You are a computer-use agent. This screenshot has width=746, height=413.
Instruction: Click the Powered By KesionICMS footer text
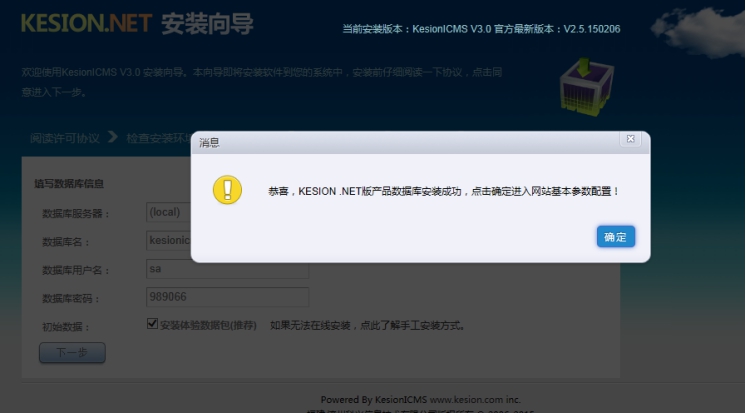(x=421, y=400)
